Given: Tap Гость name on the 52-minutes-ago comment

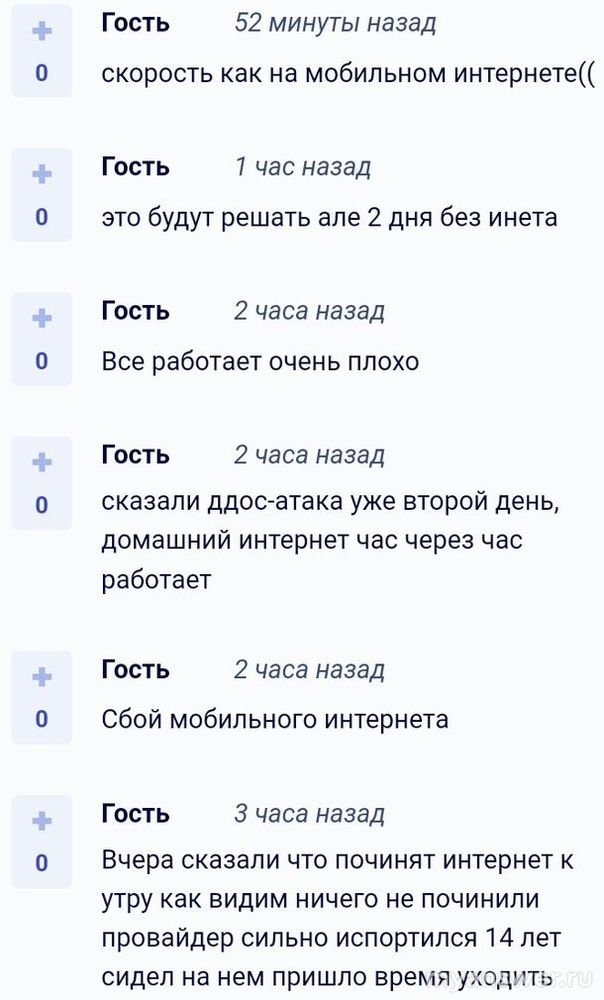Looking at the screenshot, I should [x=136, y=24].
